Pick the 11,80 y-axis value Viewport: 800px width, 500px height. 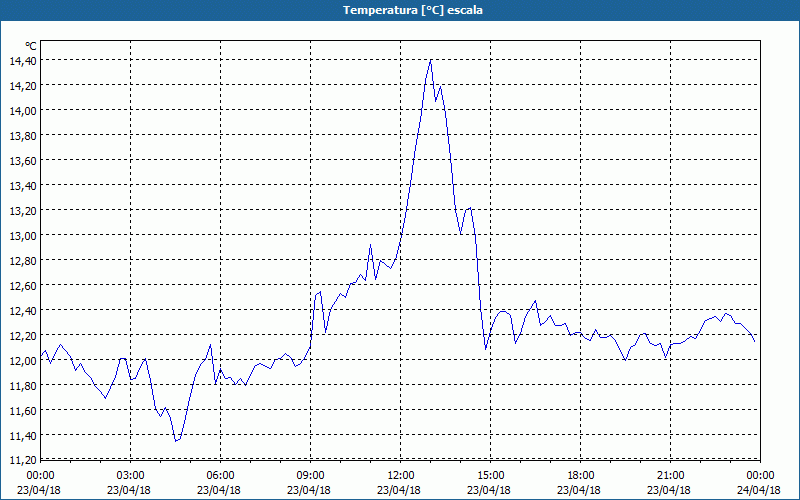[23, 385]
